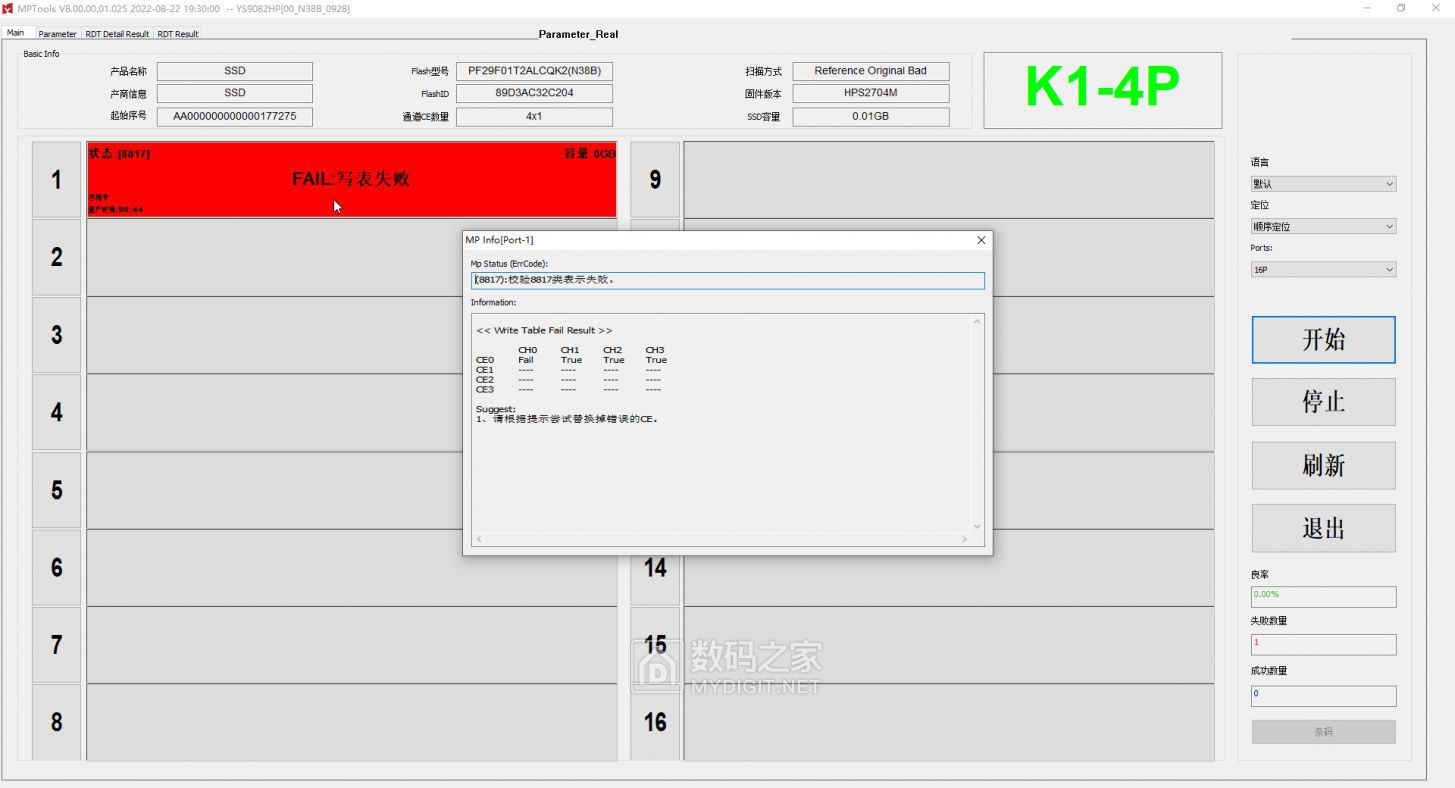Click the 刷新 (Refresh) button
This screenshot has height=788, width=1455.
[1322, 466]
